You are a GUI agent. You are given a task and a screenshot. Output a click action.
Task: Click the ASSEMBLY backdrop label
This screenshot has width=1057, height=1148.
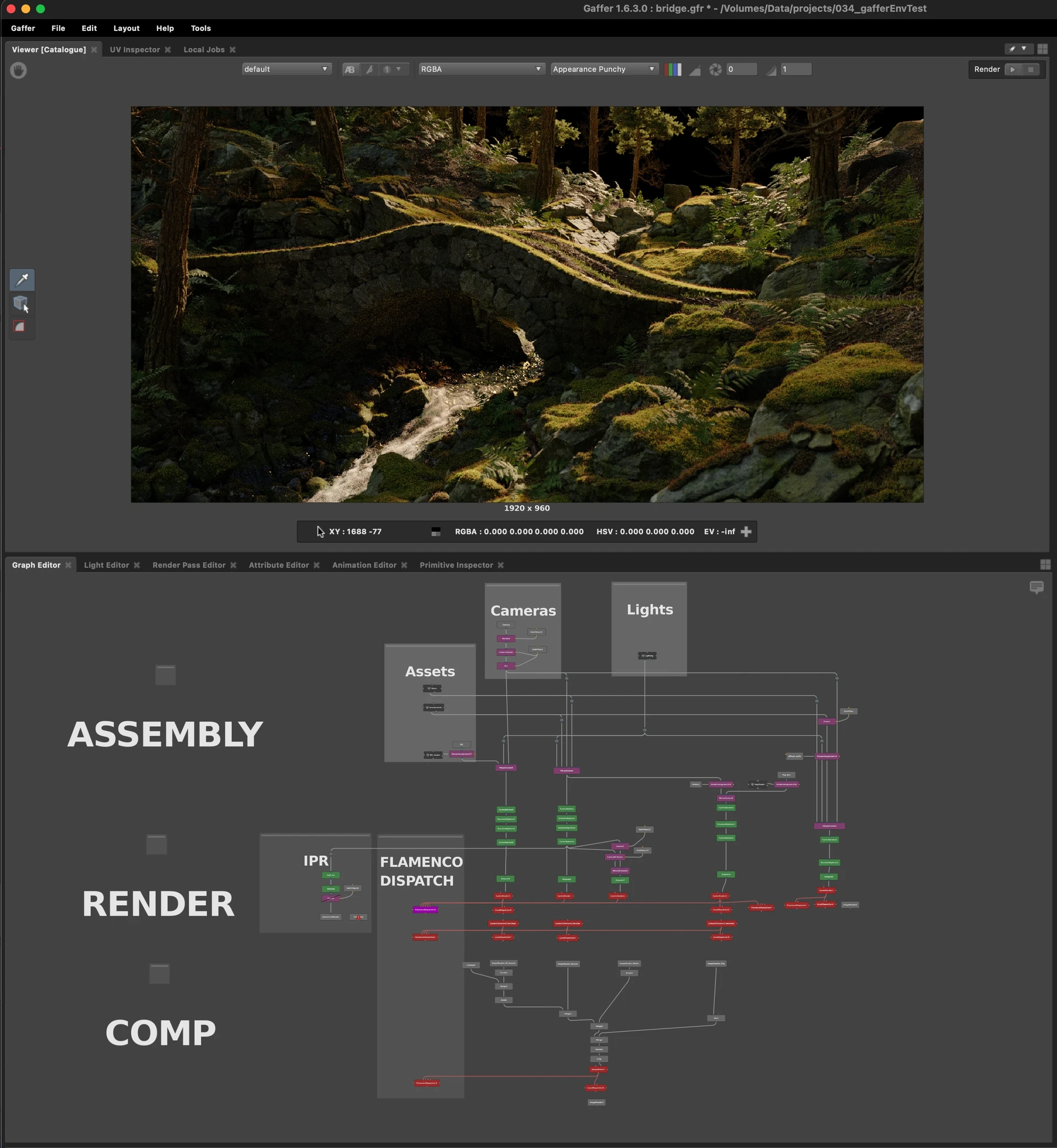tap(165, 734)
